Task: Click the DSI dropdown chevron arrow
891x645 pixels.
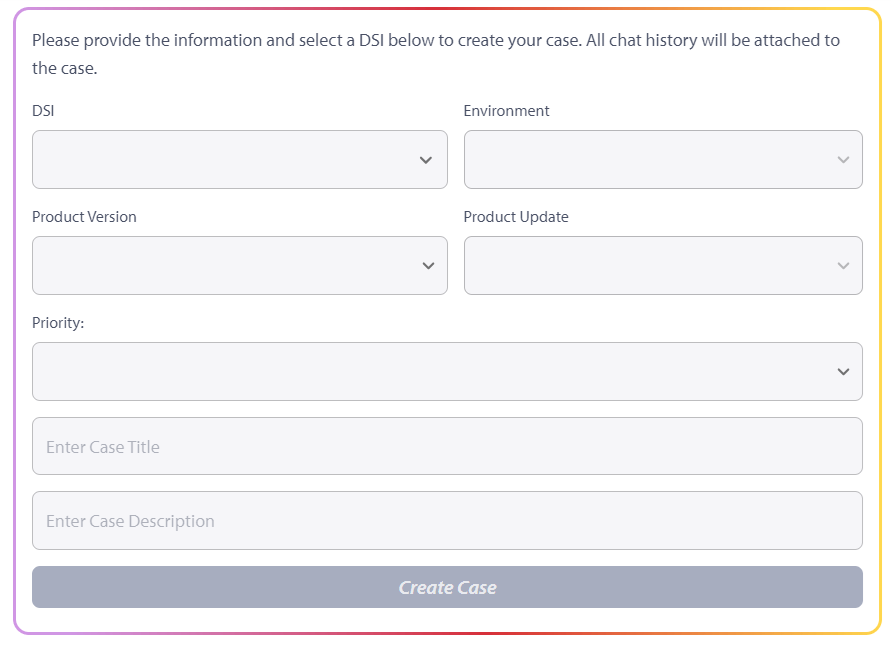Action: tap(426, 160)
